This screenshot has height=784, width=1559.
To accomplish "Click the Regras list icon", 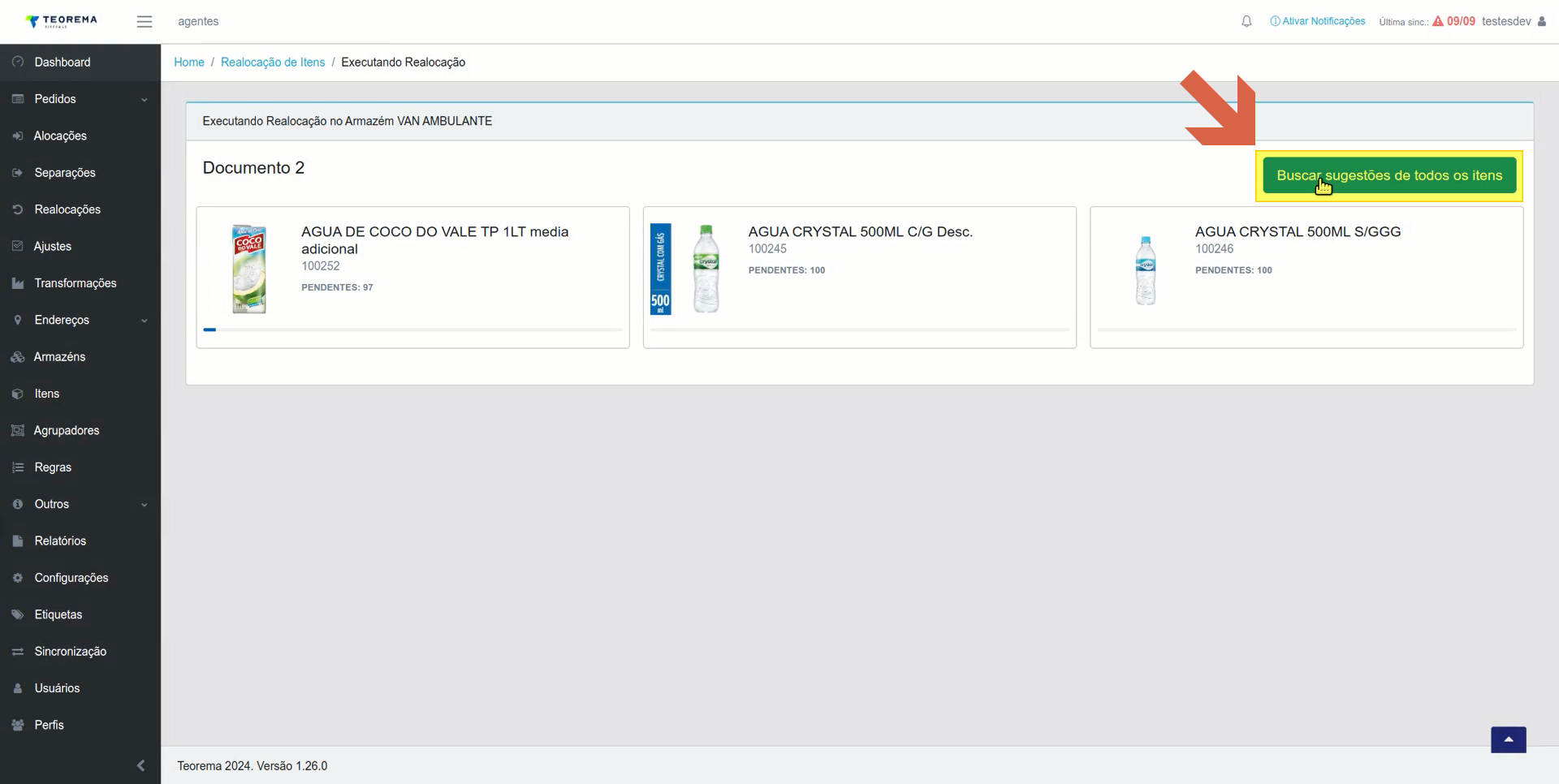I will 18,467.
